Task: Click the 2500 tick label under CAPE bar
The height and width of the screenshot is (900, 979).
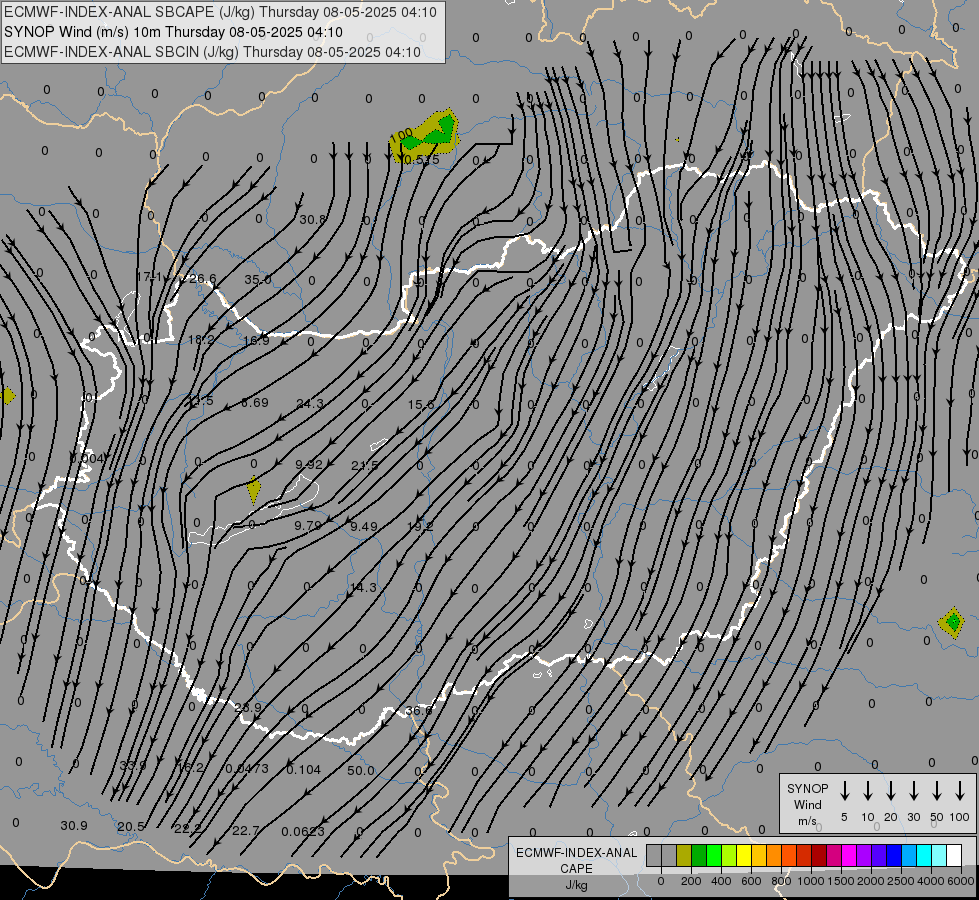Action: coord(900,881)
